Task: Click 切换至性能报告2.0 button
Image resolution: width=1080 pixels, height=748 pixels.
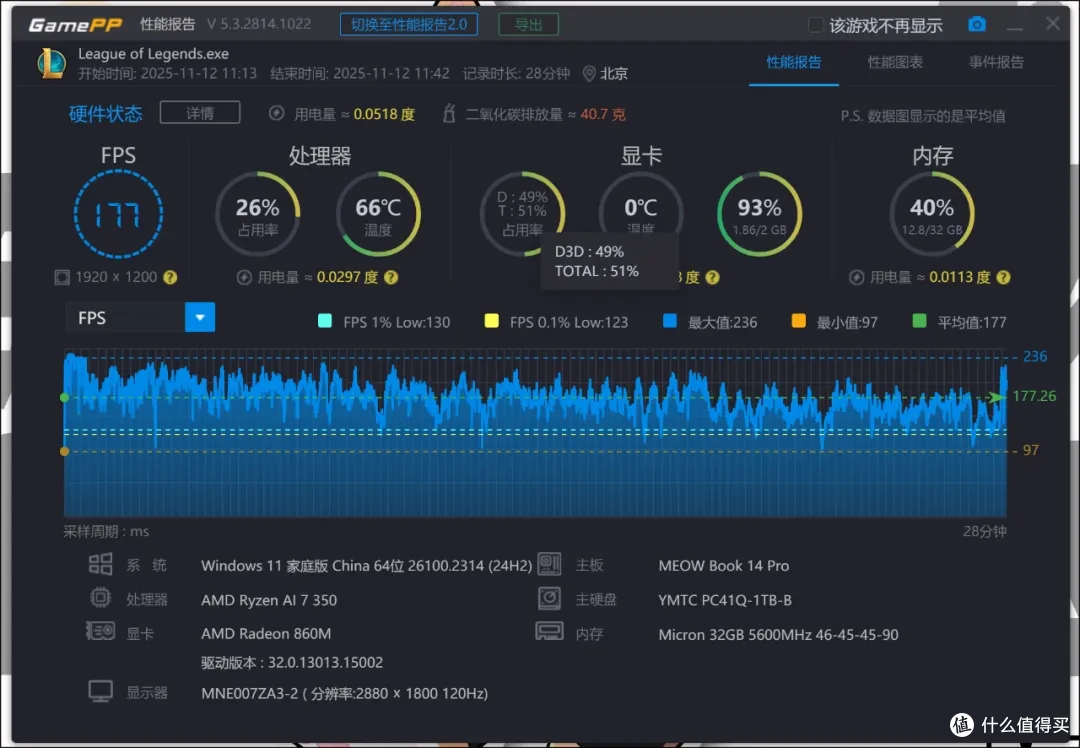Action: [x=409, y=25]
